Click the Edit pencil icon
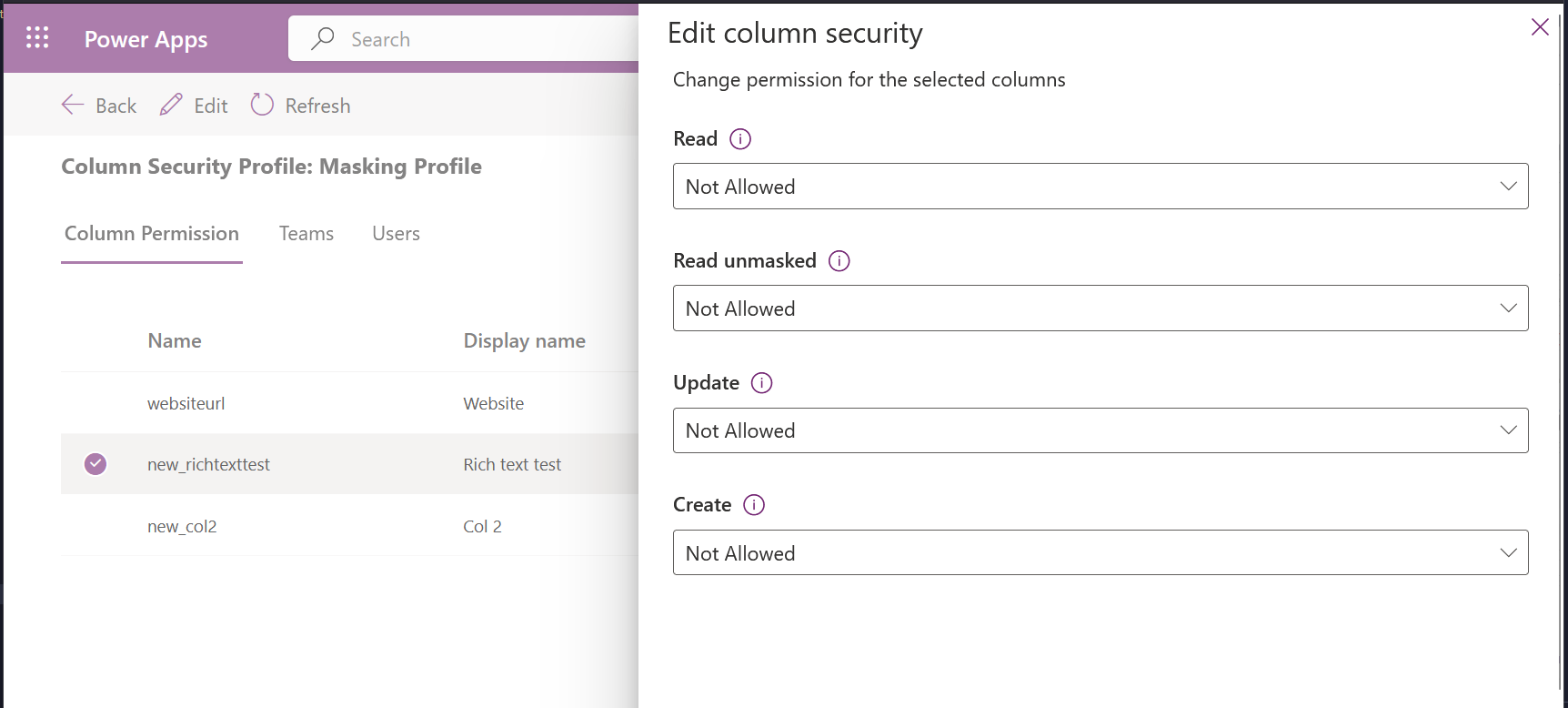Screen dimensions: 1568x708 (171, 105)
